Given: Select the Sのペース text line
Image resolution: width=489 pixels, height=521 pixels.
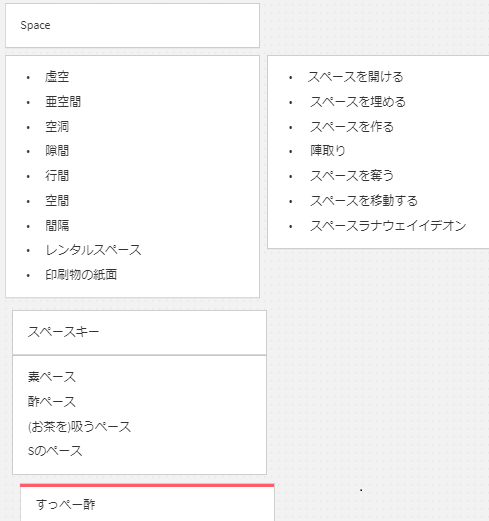Looking at the screenshot, I should [55, 451].
